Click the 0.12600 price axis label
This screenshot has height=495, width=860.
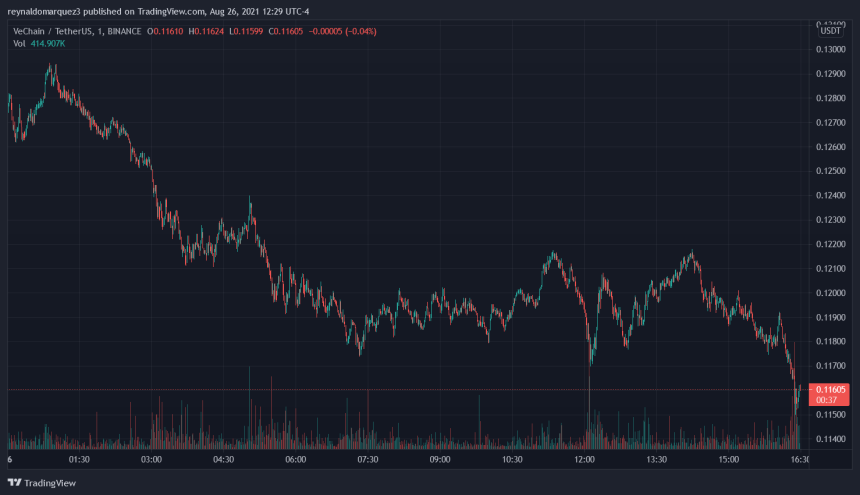tap(830, 147)
